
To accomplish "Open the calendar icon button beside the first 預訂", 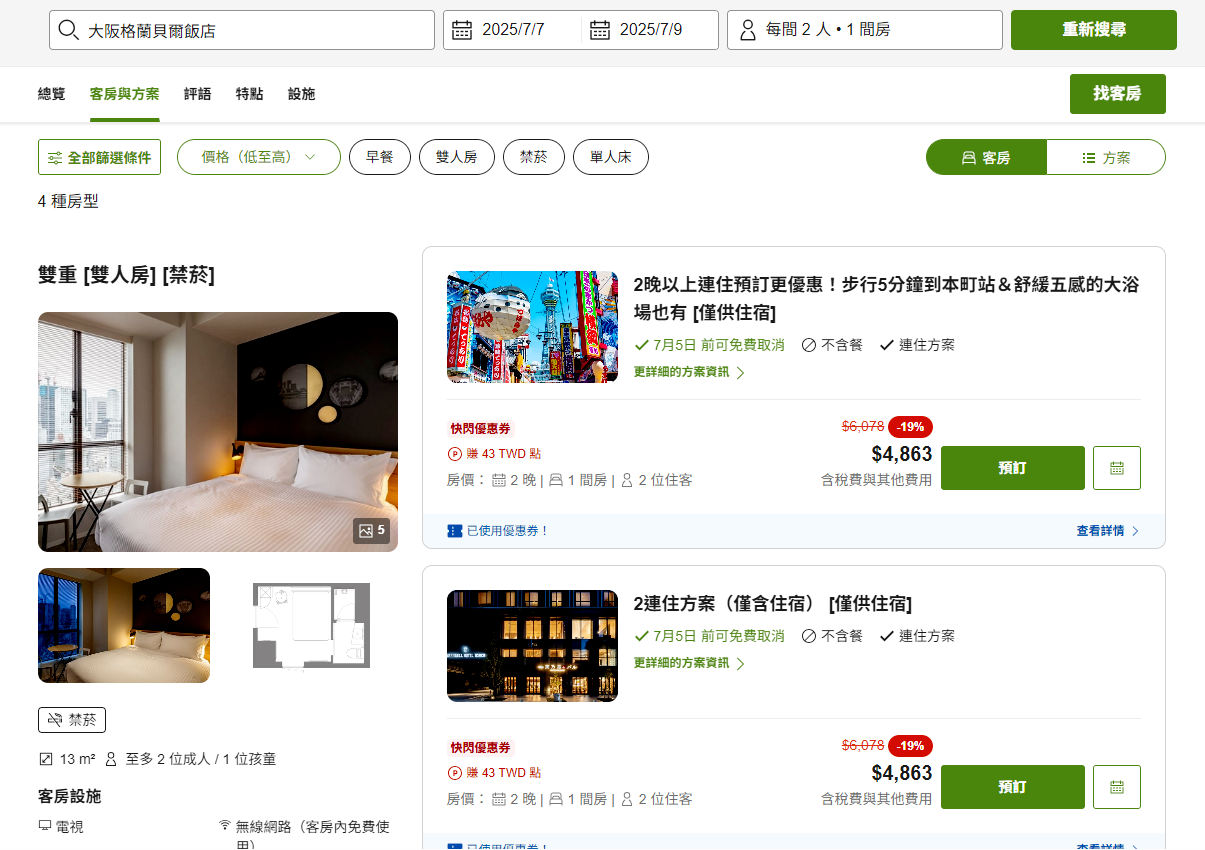I will click(x=1116, y=468).
